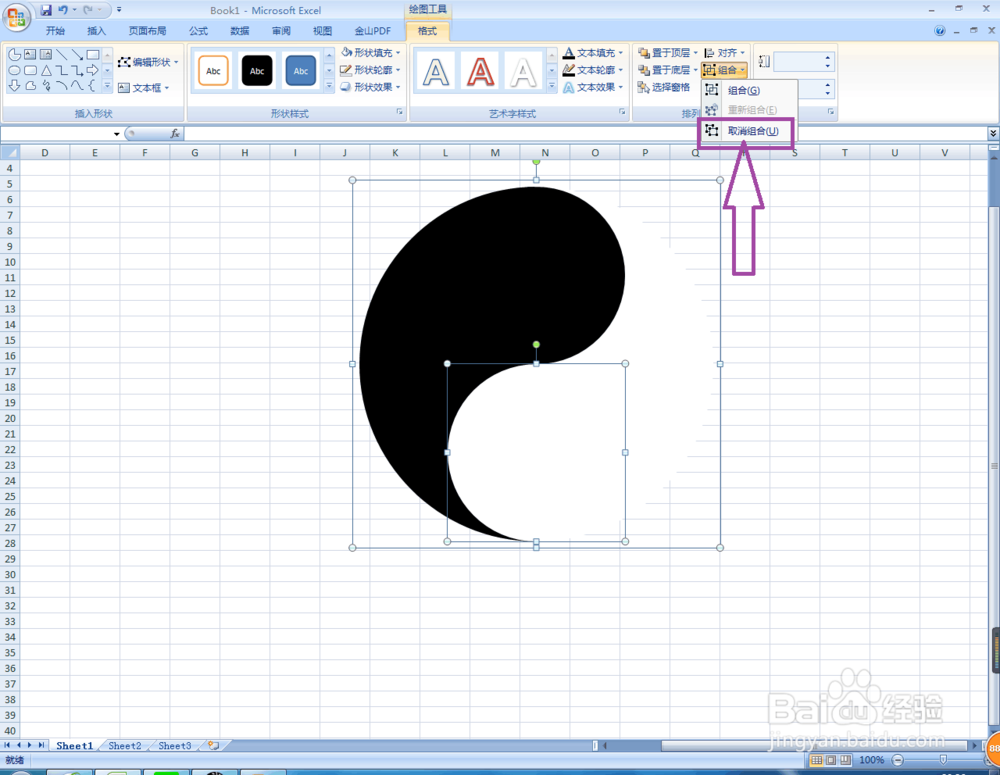Increase shape height with spinner up arrow
This screenshot has width=1000, height=775.
pos(828,57)
